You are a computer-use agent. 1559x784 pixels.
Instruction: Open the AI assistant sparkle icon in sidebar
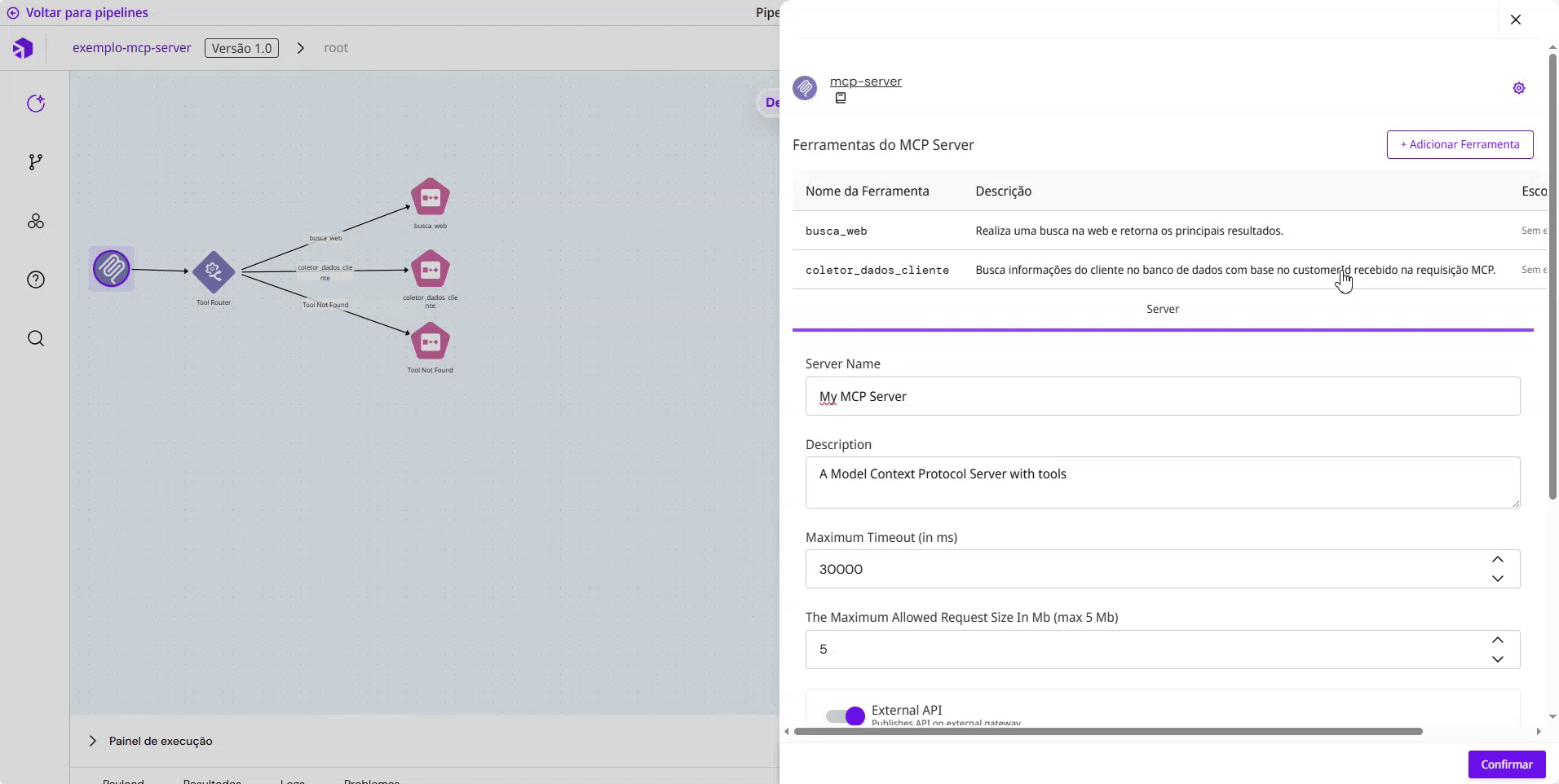[36, 104]
